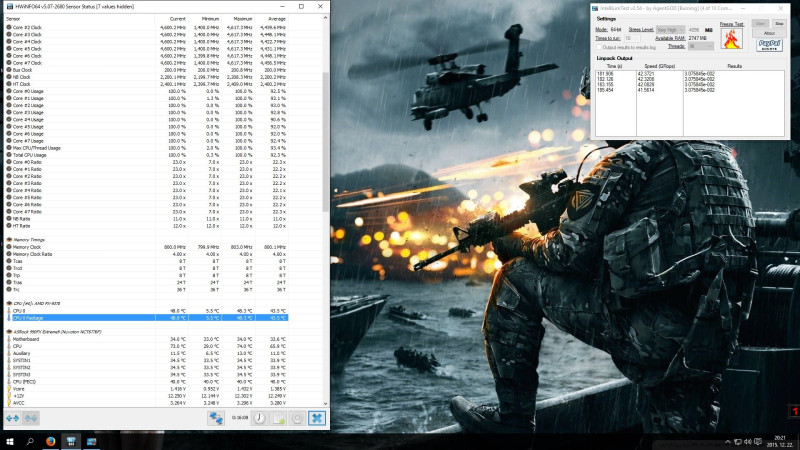Click the CPU [#0] AMD group chip icon
800x450 pixels.
point(9,303)
